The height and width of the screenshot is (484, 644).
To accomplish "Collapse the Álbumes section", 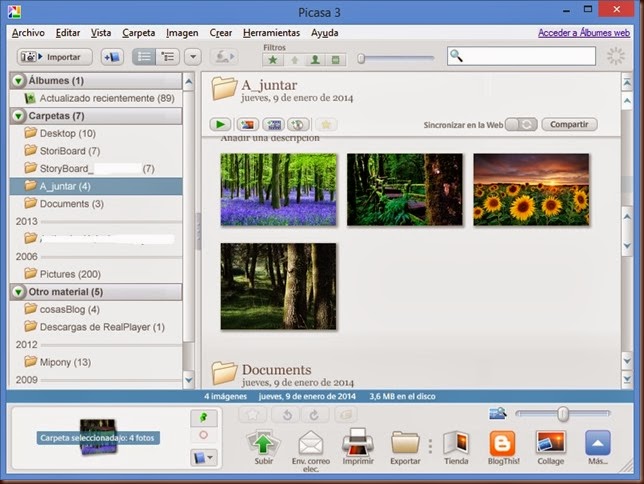I will (18, 81).
